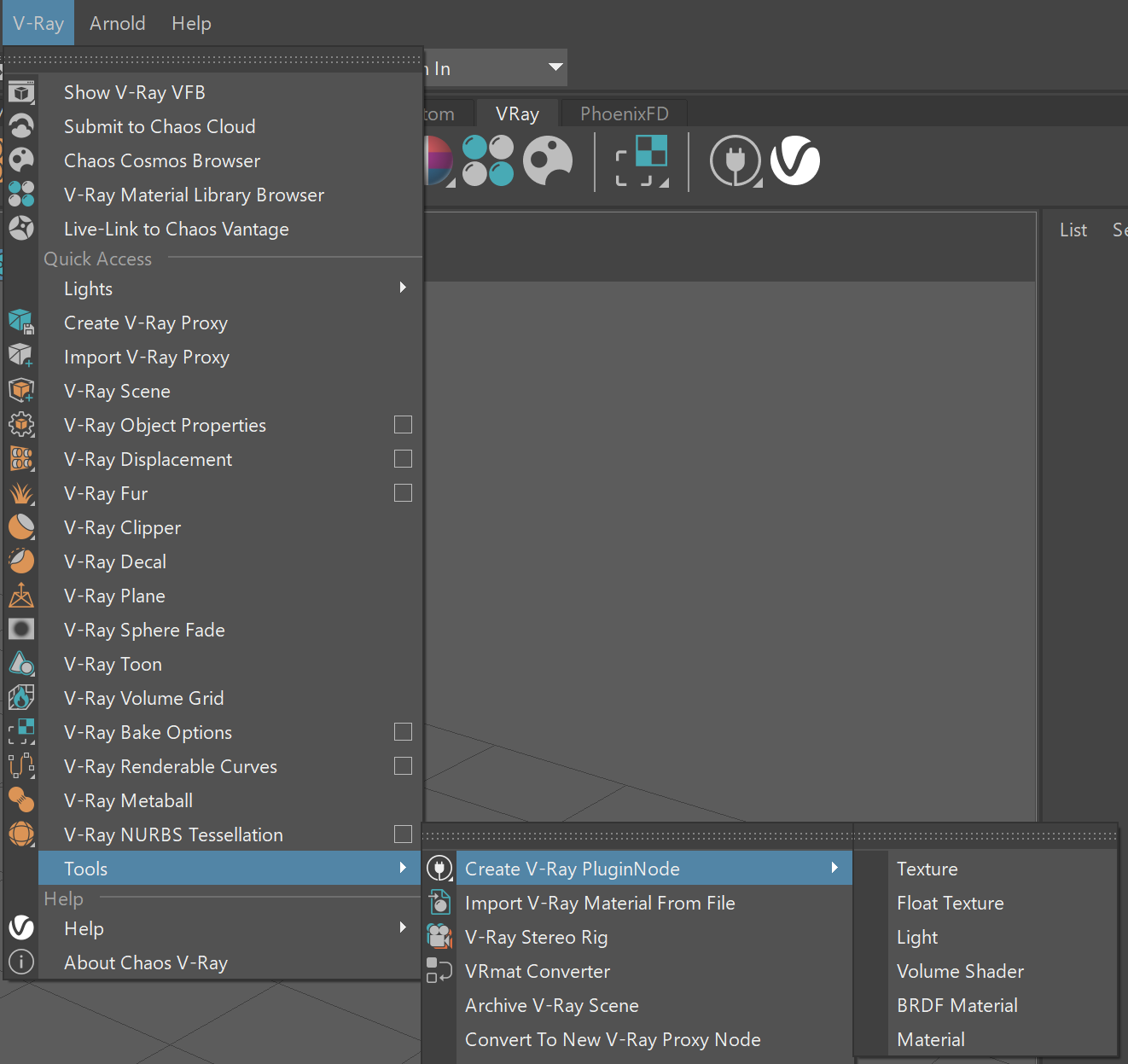Click shelf plugin node plug icon
This screenshot has height=1064, width=1128.
pos(736,160)
